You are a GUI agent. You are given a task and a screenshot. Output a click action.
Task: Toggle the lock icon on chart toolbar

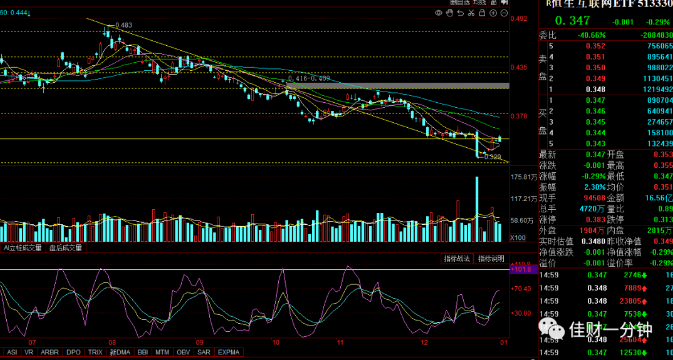[482, 13]
